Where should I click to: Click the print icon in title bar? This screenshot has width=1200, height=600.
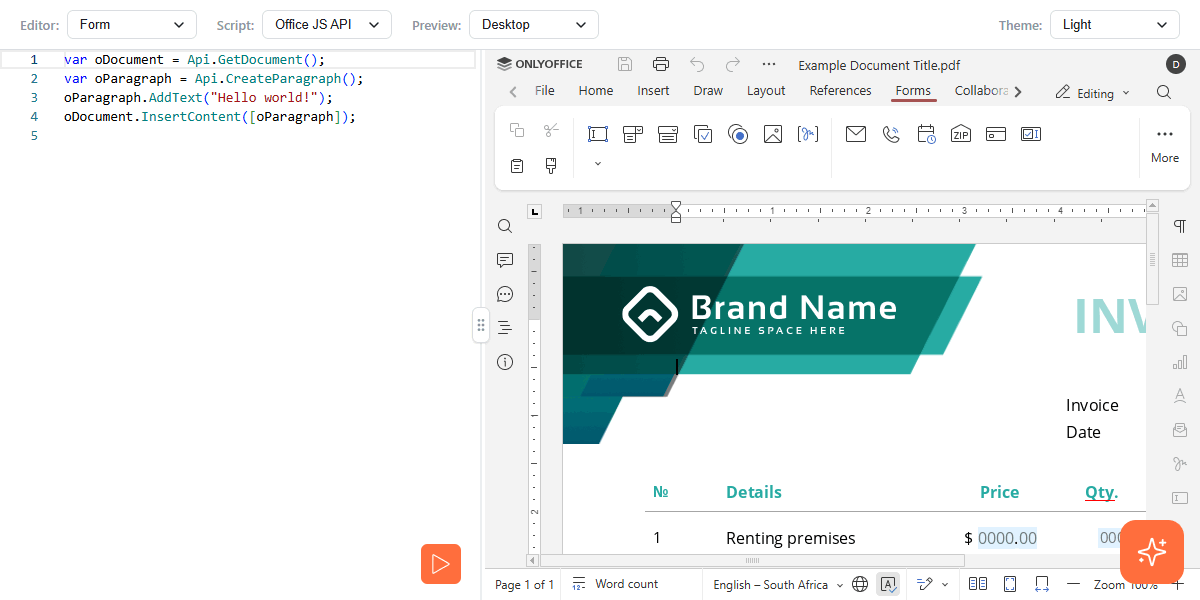click(660, 64)
